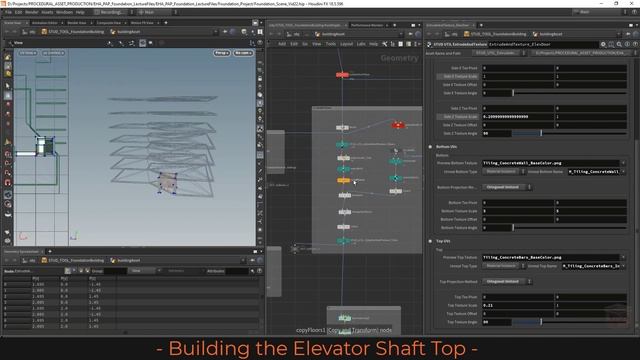640x360 pixels.
Task: Select the red node at top of network
Action: (342, 75)
